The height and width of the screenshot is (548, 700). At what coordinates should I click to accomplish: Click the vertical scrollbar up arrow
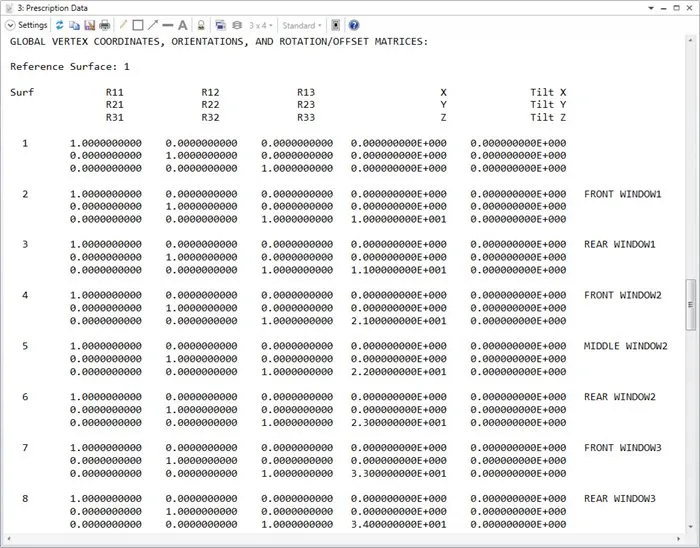pyautogui.click(x=691, y=40)
